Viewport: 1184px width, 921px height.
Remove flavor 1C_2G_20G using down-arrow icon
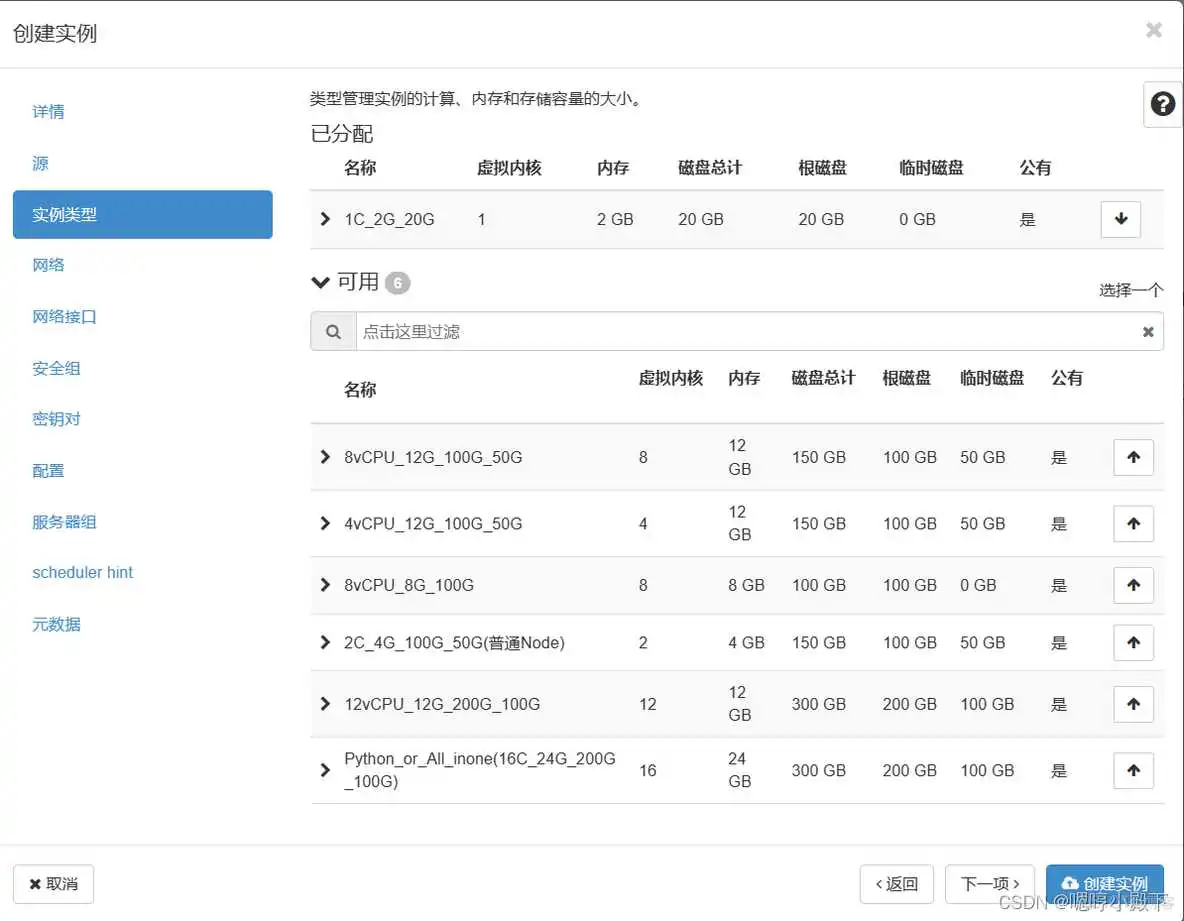tap(1120, 219)
